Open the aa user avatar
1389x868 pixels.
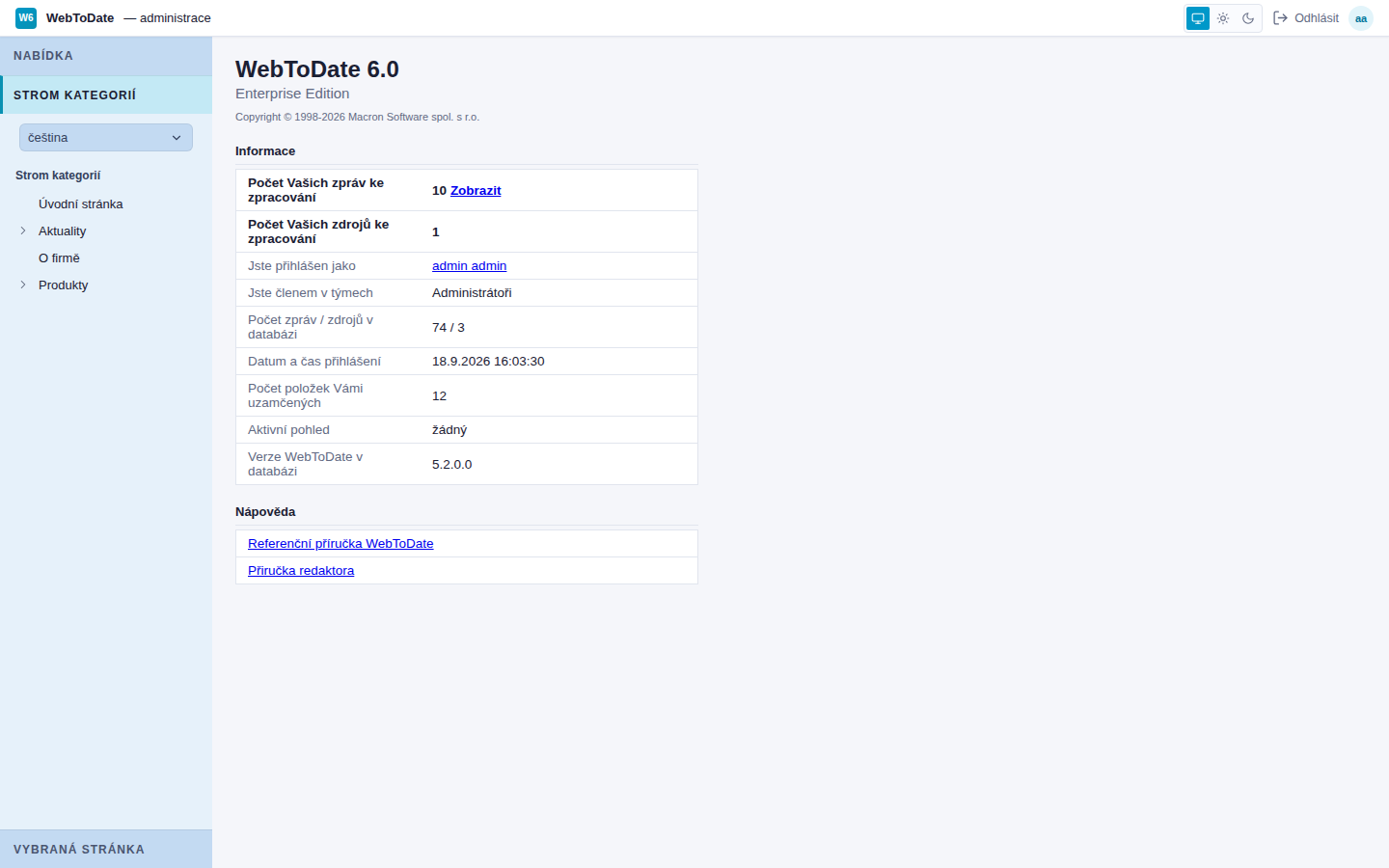click(1361, 18)
